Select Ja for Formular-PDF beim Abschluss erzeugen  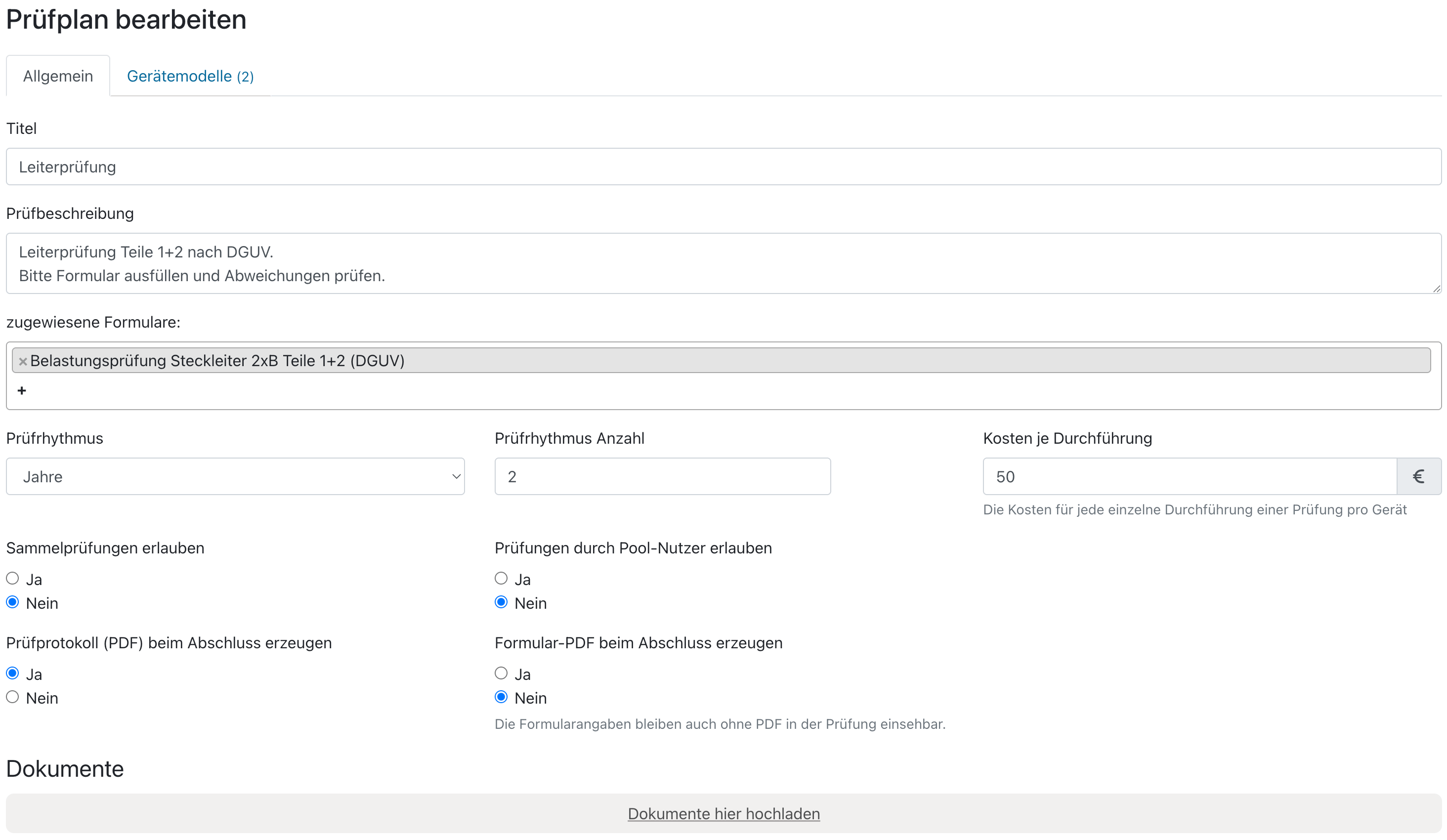[501, 673]
